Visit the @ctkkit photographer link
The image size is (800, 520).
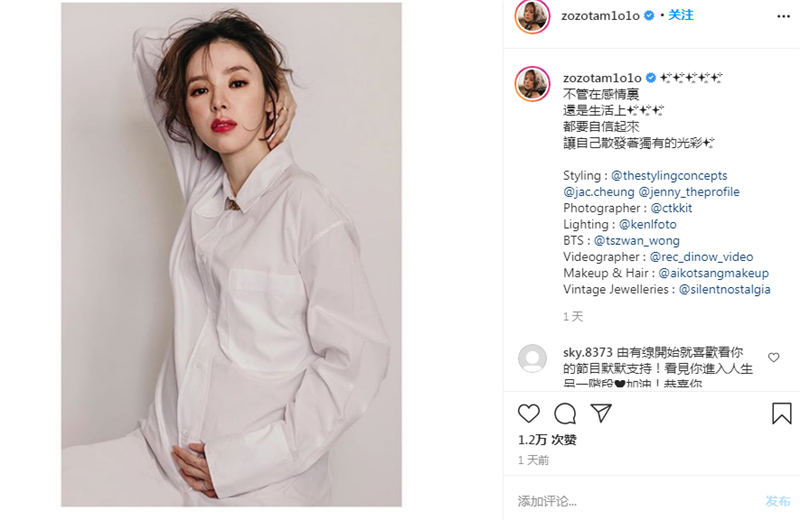tap(671, 208)
